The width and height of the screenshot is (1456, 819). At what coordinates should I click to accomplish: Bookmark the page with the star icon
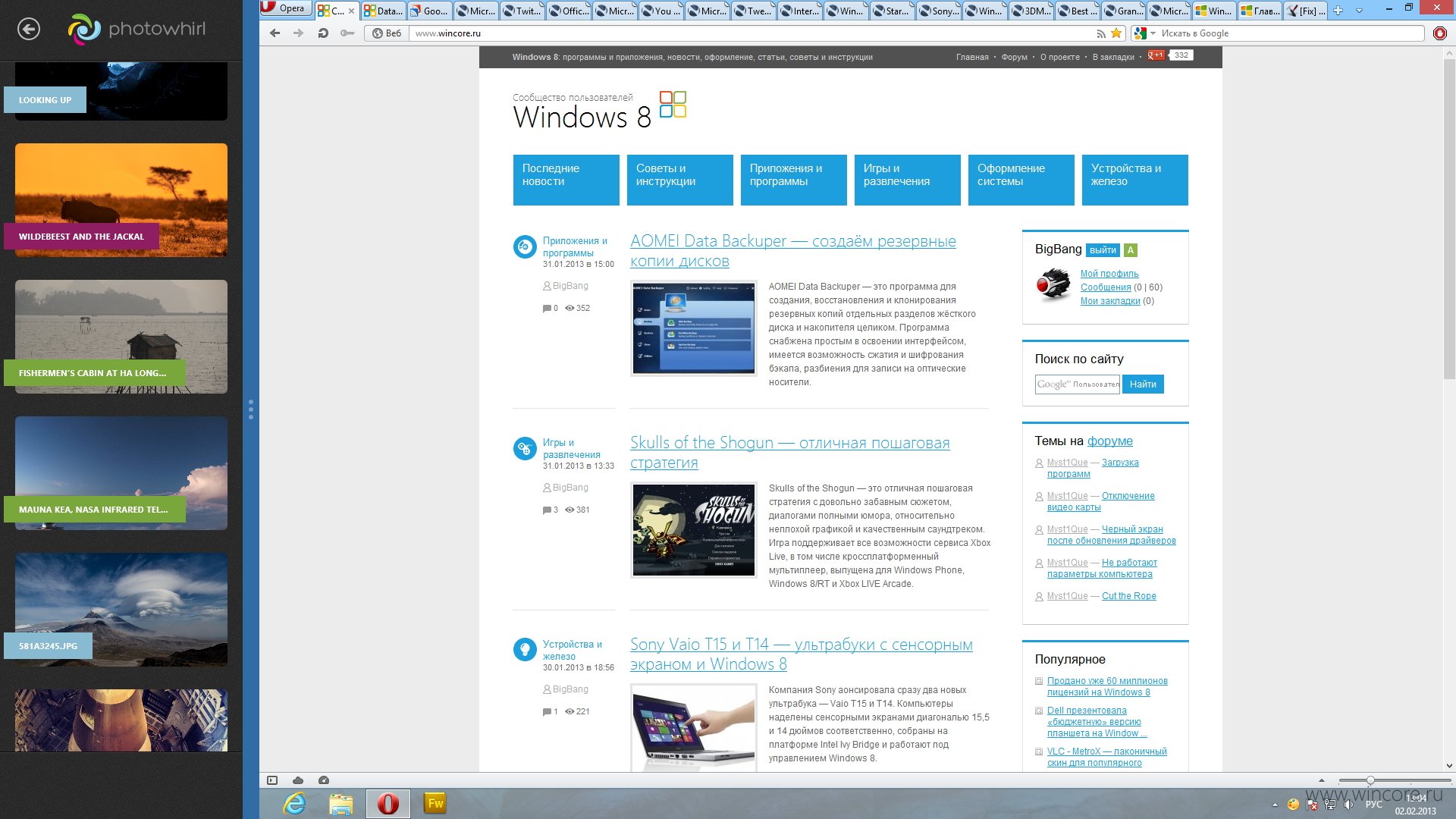[x=1116, y=33]
